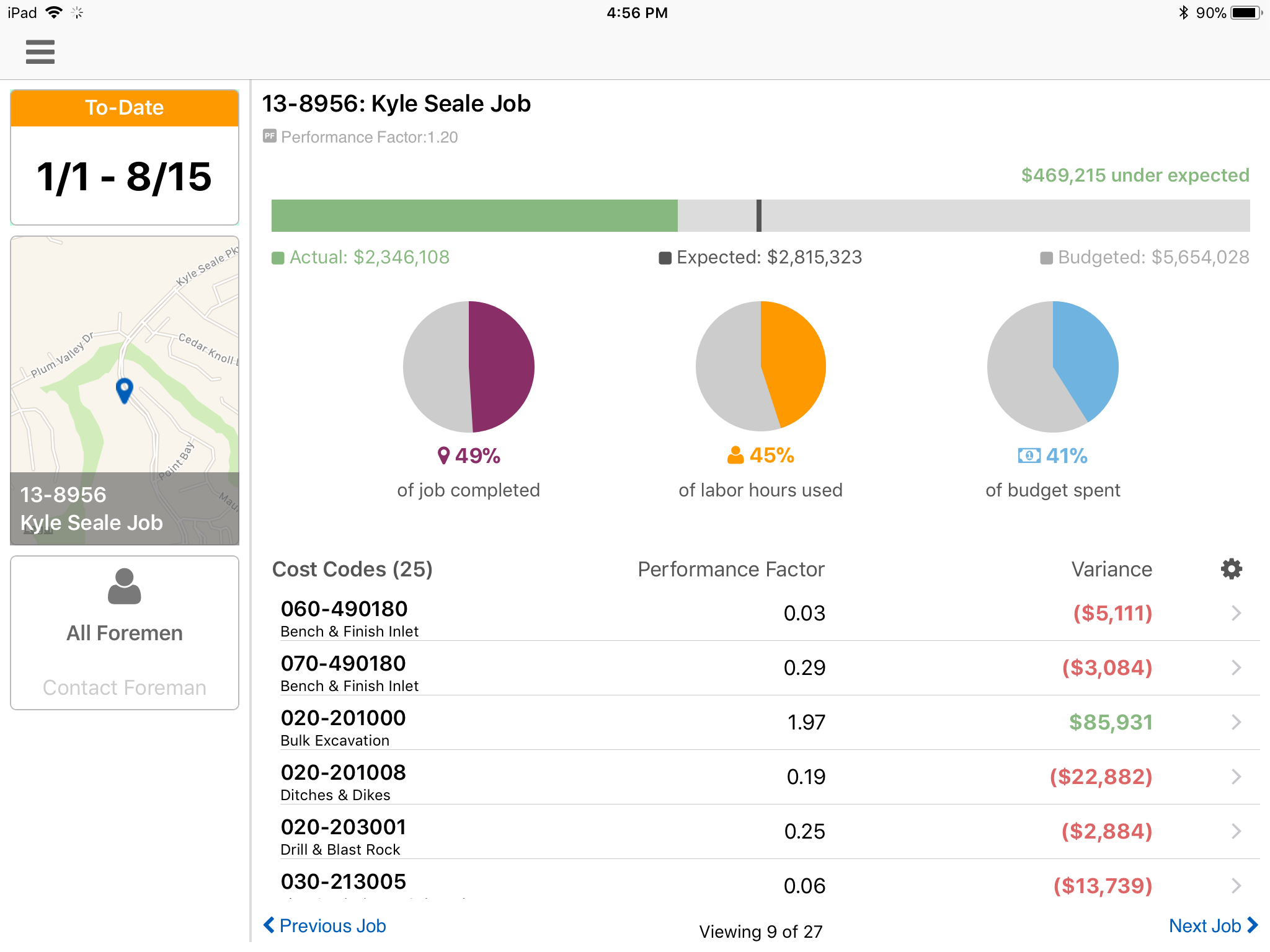Tap the purple job completed pin icon
Viewport: 1270px width, 952px height.
[443, 456]
